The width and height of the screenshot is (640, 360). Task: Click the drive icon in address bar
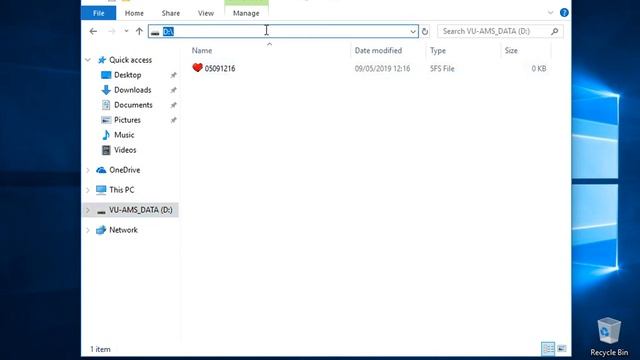(x=155, y=32)
